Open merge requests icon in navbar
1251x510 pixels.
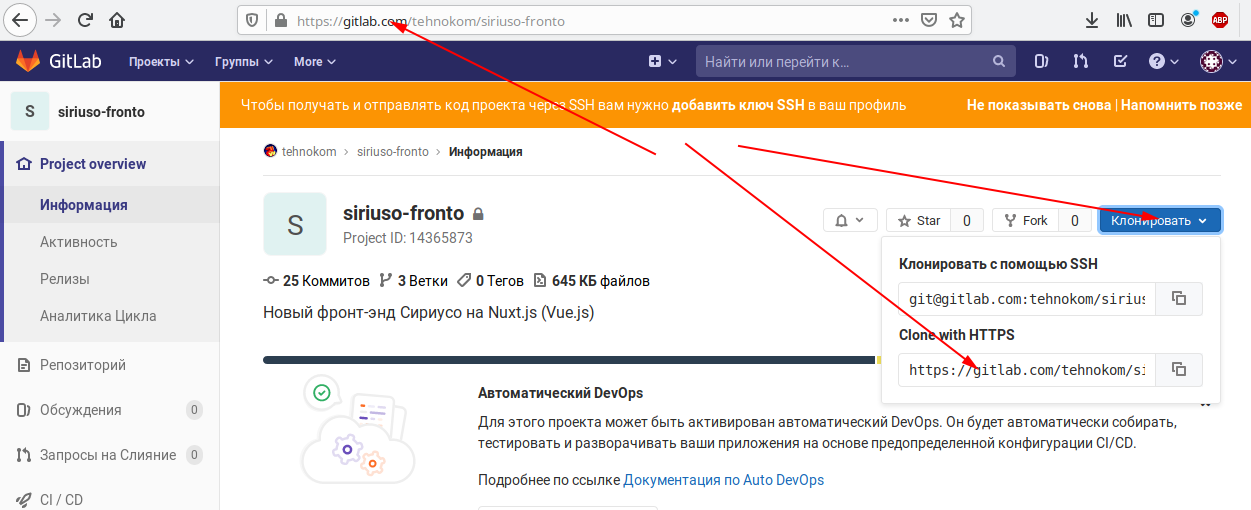[1080, 61]
